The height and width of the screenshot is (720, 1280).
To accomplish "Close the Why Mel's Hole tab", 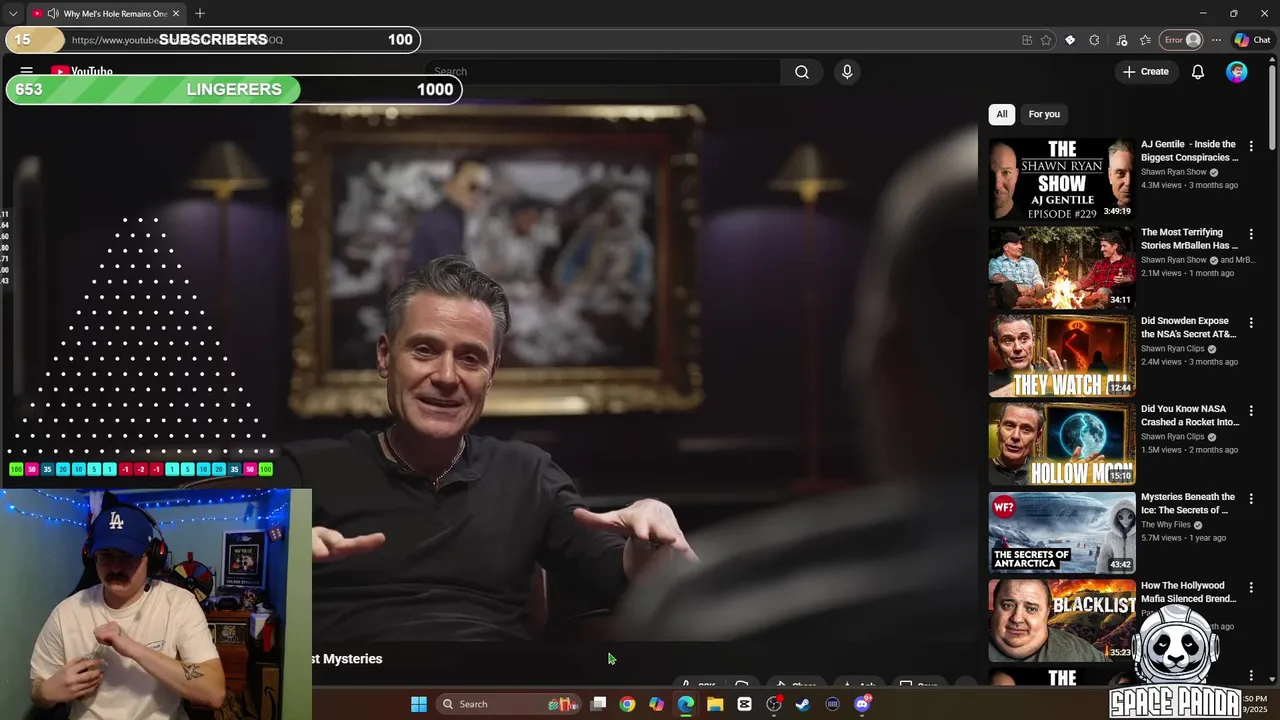I will (176, 14).
